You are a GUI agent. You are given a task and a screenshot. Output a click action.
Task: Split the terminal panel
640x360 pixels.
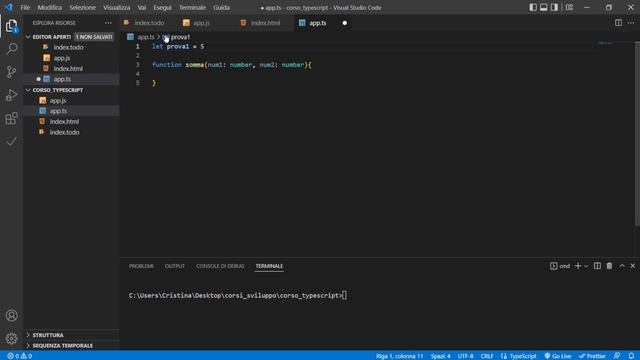(597, 266)
